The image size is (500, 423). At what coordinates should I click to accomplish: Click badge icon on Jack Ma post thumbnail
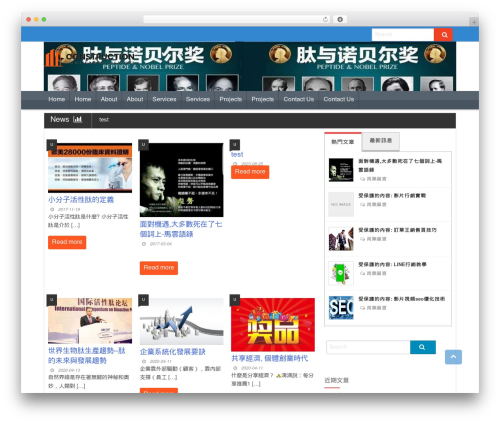(x=143, y=145)
